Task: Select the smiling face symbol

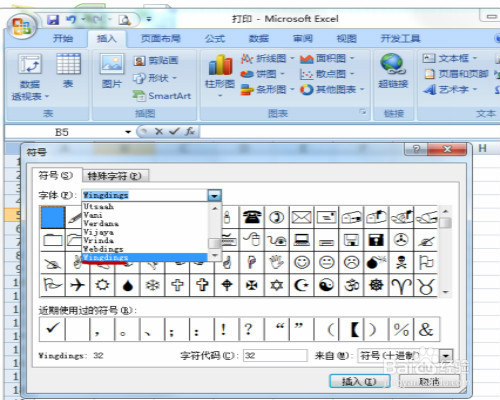Action: coord(302,263)
